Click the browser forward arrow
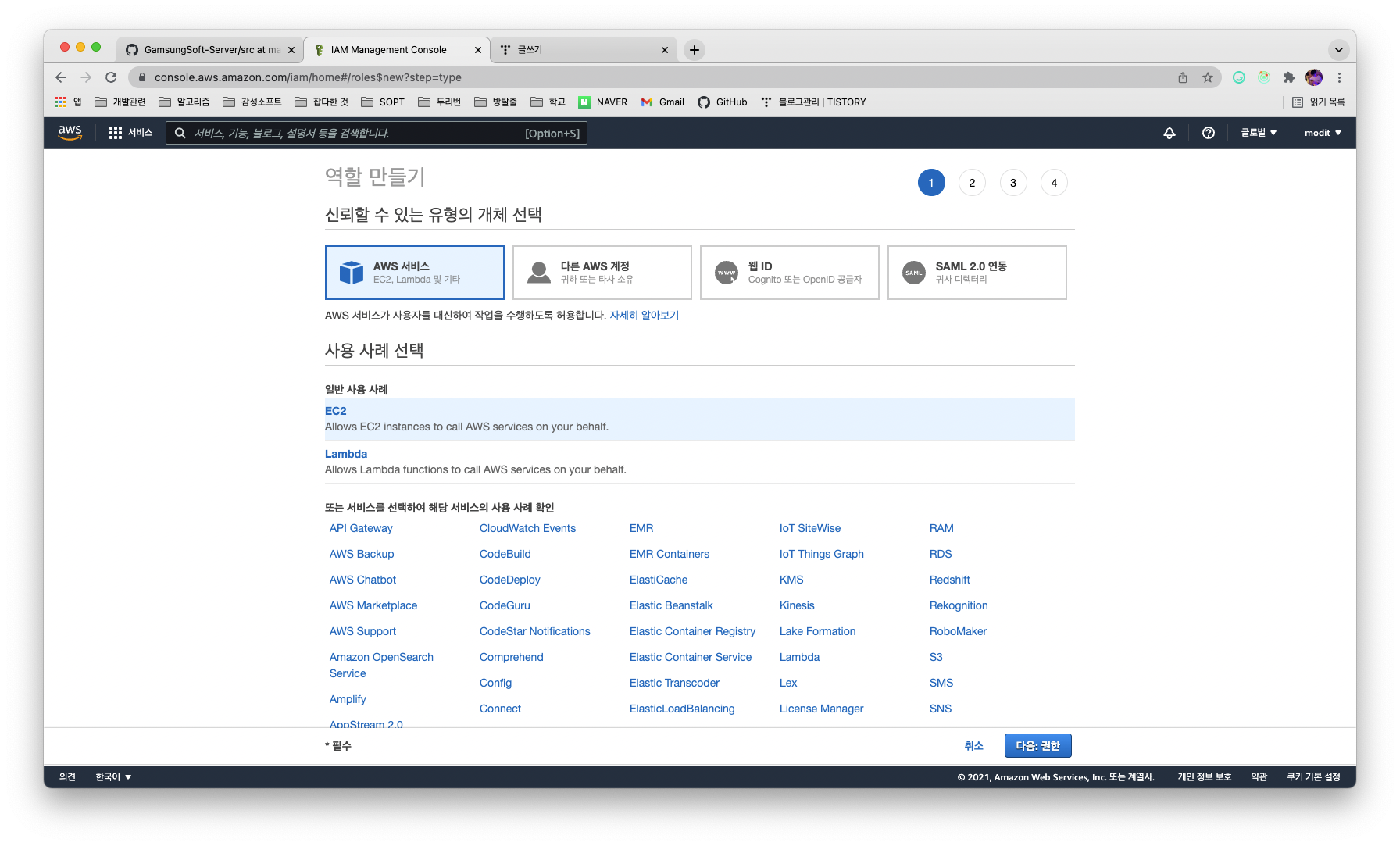Screen dimensions: 1400x846 point(86,77)
